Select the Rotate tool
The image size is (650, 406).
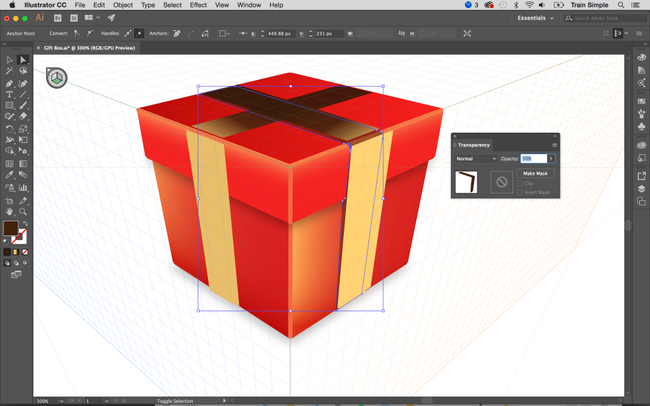(x=10, y=129)
